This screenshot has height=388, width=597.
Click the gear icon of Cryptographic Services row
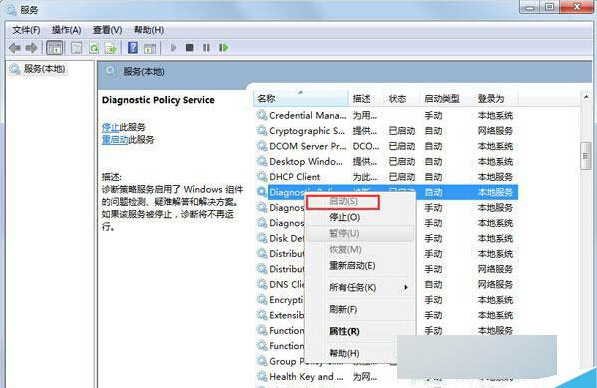pyautogui.click(x=262, y=131)
